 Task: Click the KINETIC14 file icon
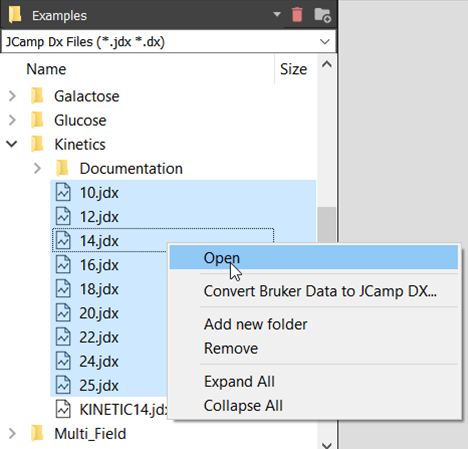63,409
